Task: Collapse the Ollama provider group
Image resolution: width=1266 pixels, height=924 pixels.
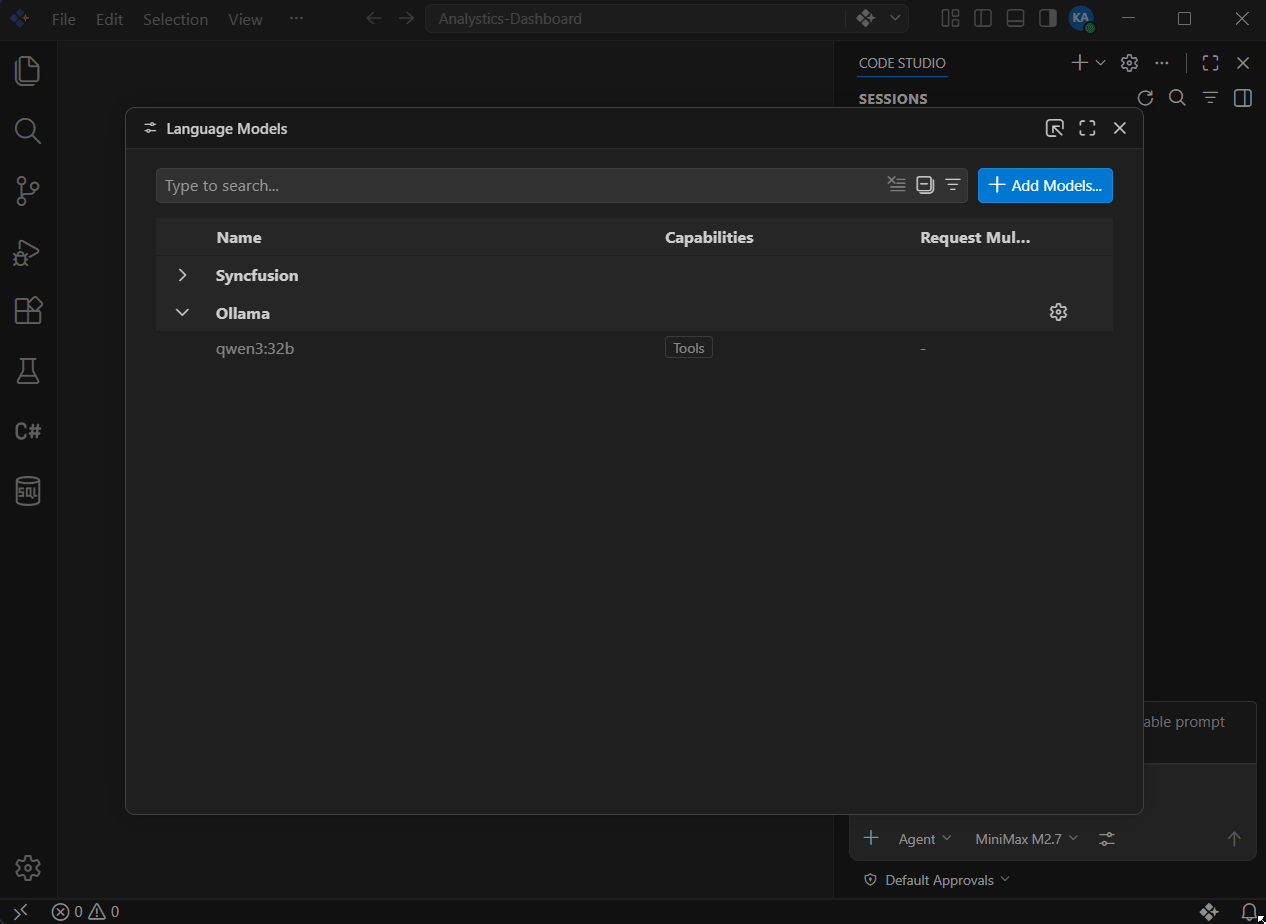Action: pos(182,313)
